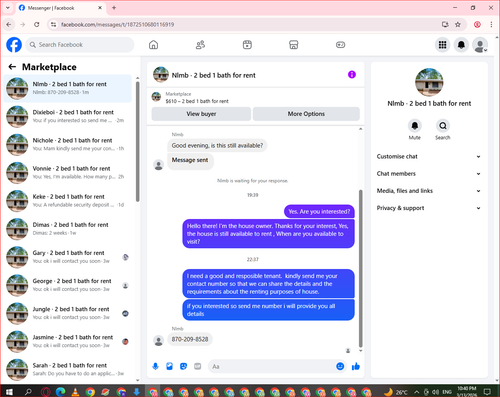This screenshot has height=397, width=500.
Task: Open the emoji picker smiley icon
Action: coord(340,366)
